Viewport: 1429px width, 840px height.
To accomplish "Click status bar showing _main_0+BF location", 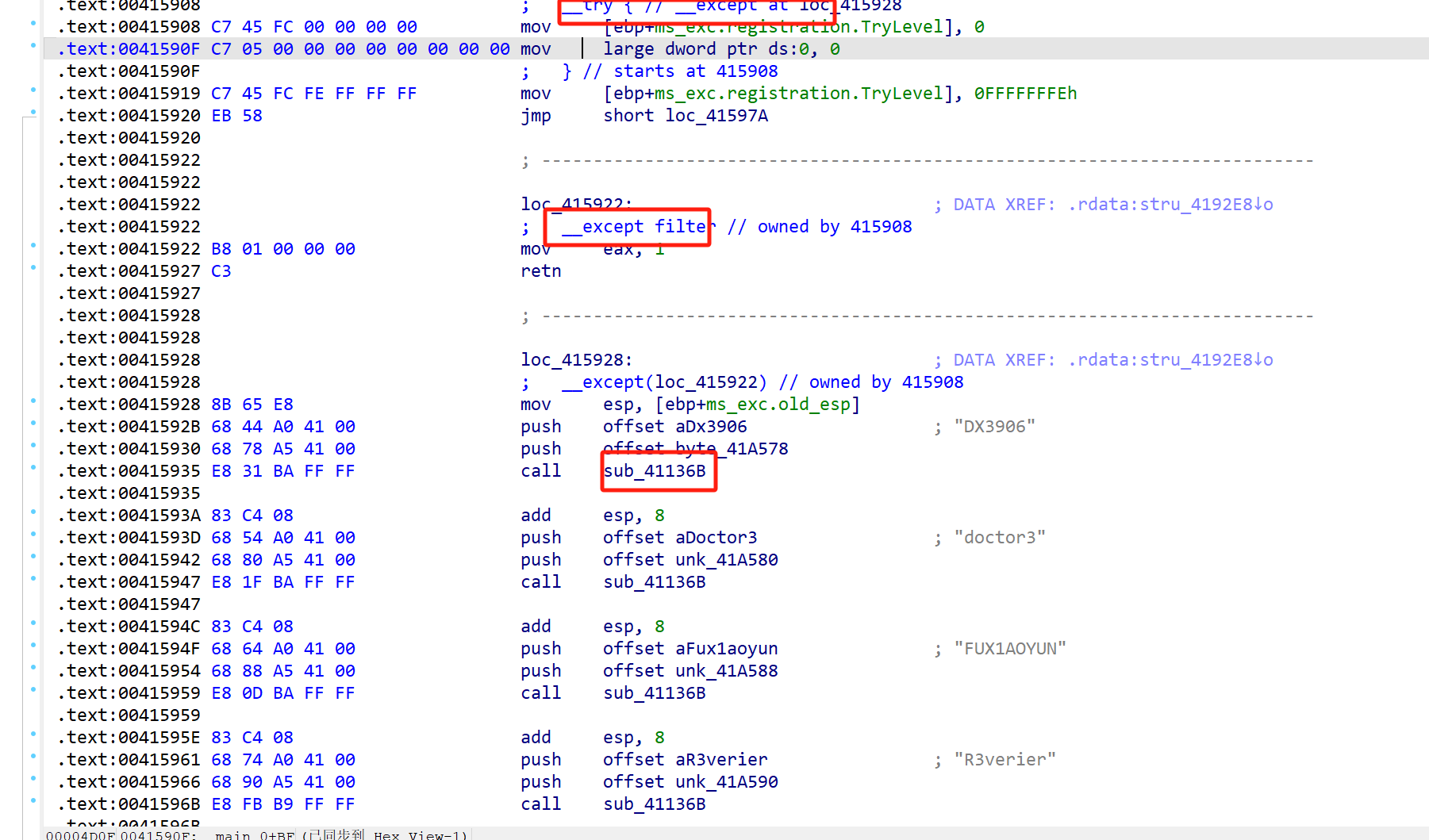I will tap(254, 834).
